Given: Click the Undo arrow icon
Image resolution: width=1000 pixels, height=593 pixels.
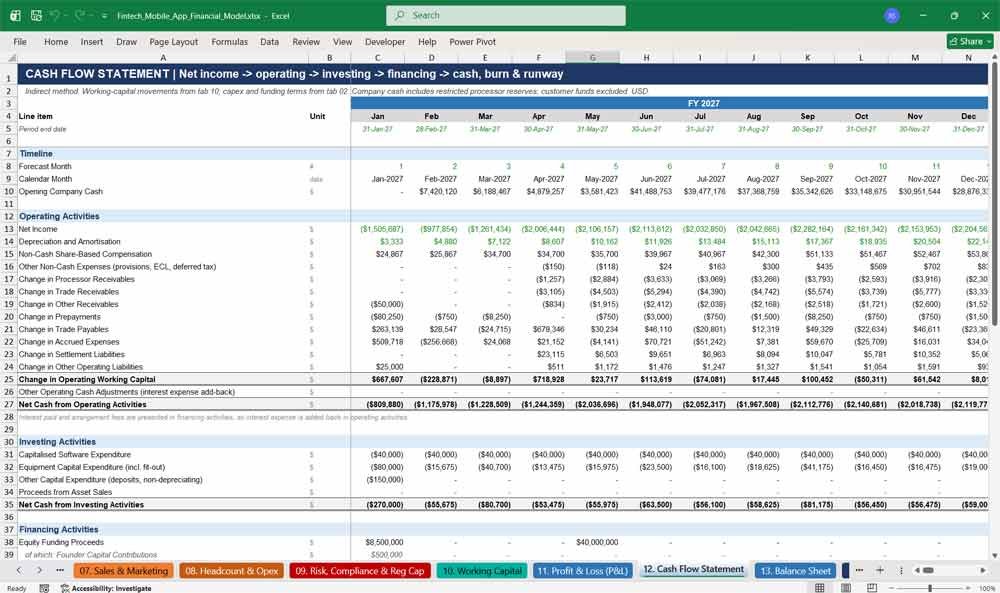Looking at the screenshot, I should 55,15.
